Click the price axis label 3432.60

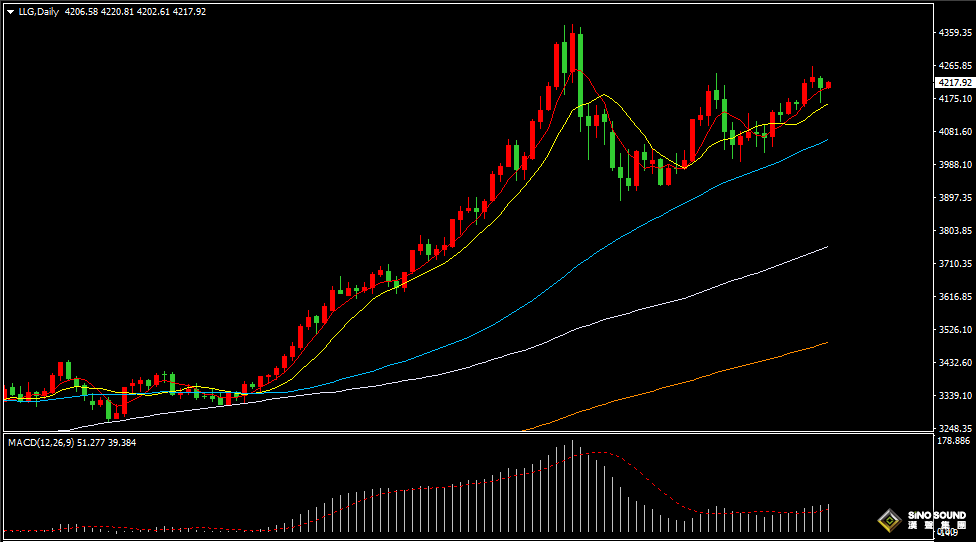coord(955,362)
